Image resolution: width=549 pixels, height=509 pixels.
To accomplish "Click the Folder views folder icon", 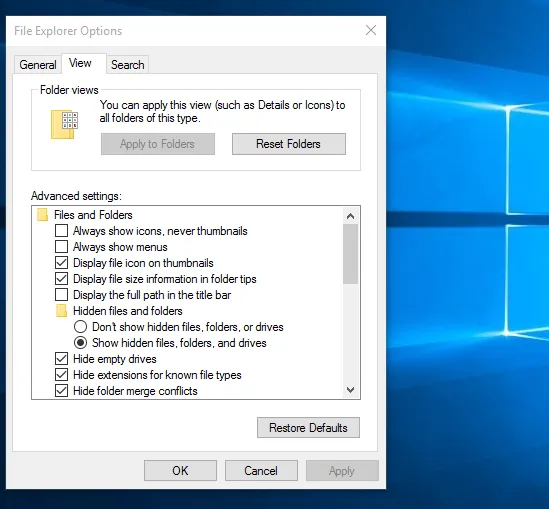I will click(64, 125).
